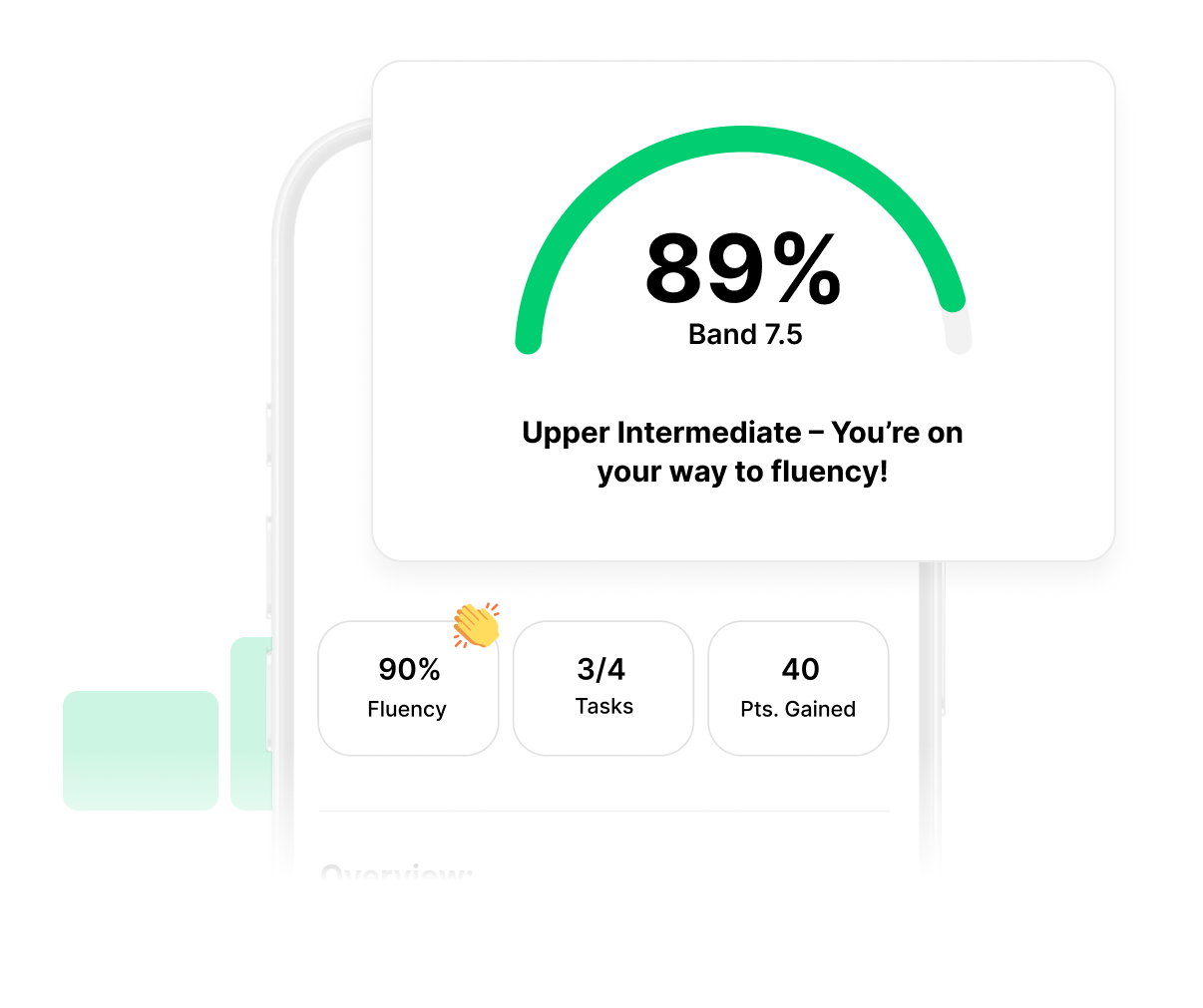Click the large 89% score
1203x1008 pixels.
(743, 269)
